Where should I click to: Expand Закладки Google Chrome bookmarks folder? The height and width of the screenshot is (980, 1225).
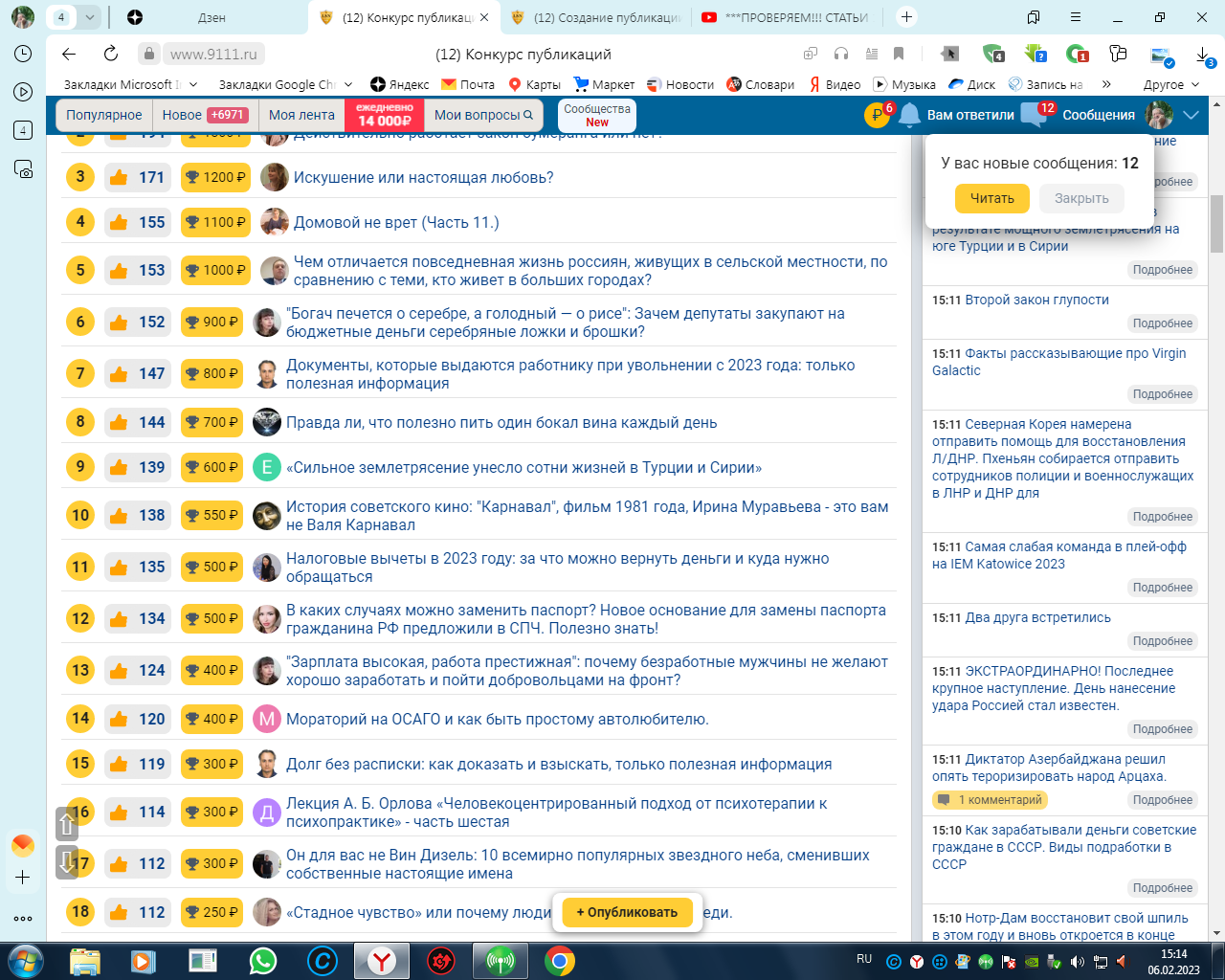pyautogui.click(x=284, y=84)
